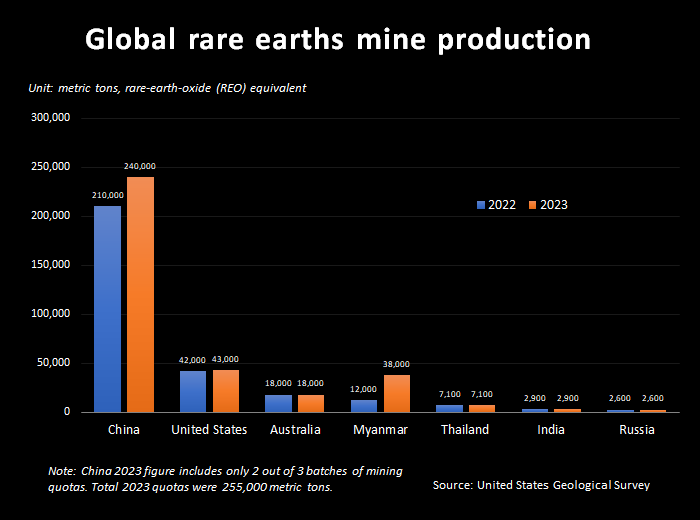Click the 300,000 y-axis label
700x520 pixels.
pos(50,118)
